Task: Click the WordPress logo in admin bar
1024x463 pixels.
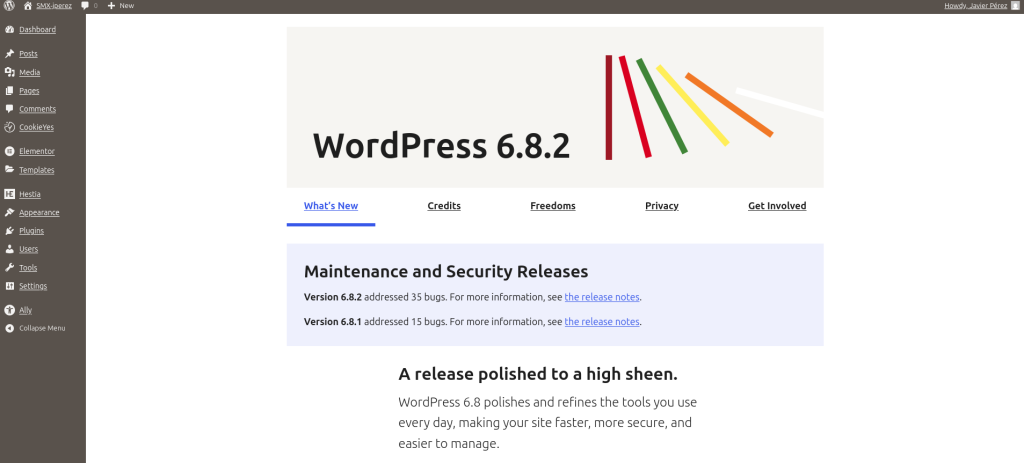Action: point(9,6)
